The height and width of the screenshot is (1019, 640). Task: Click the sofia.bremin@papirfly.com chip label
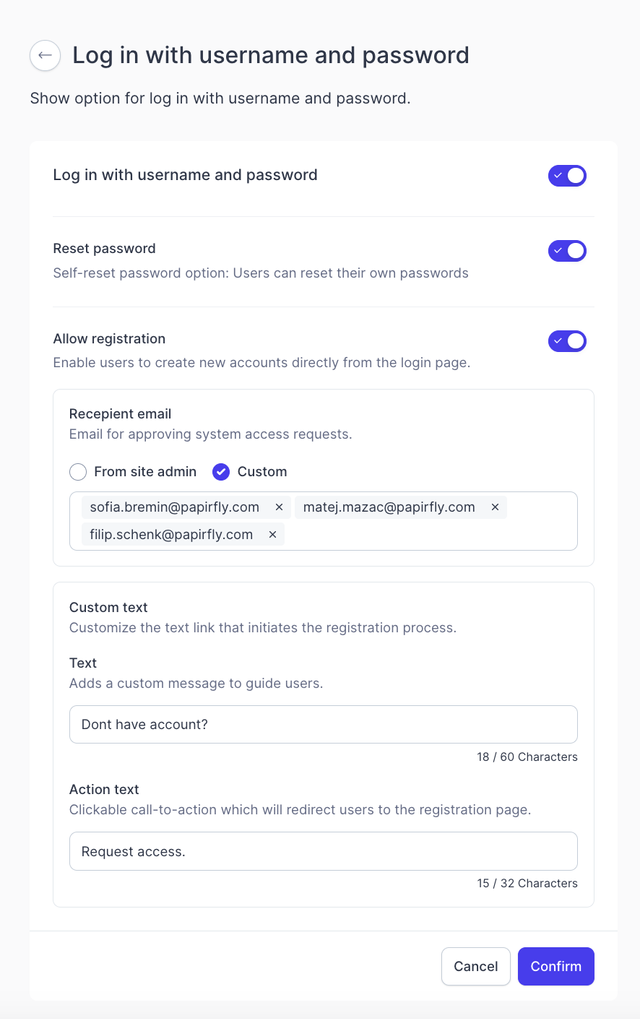tap(174, 507)
